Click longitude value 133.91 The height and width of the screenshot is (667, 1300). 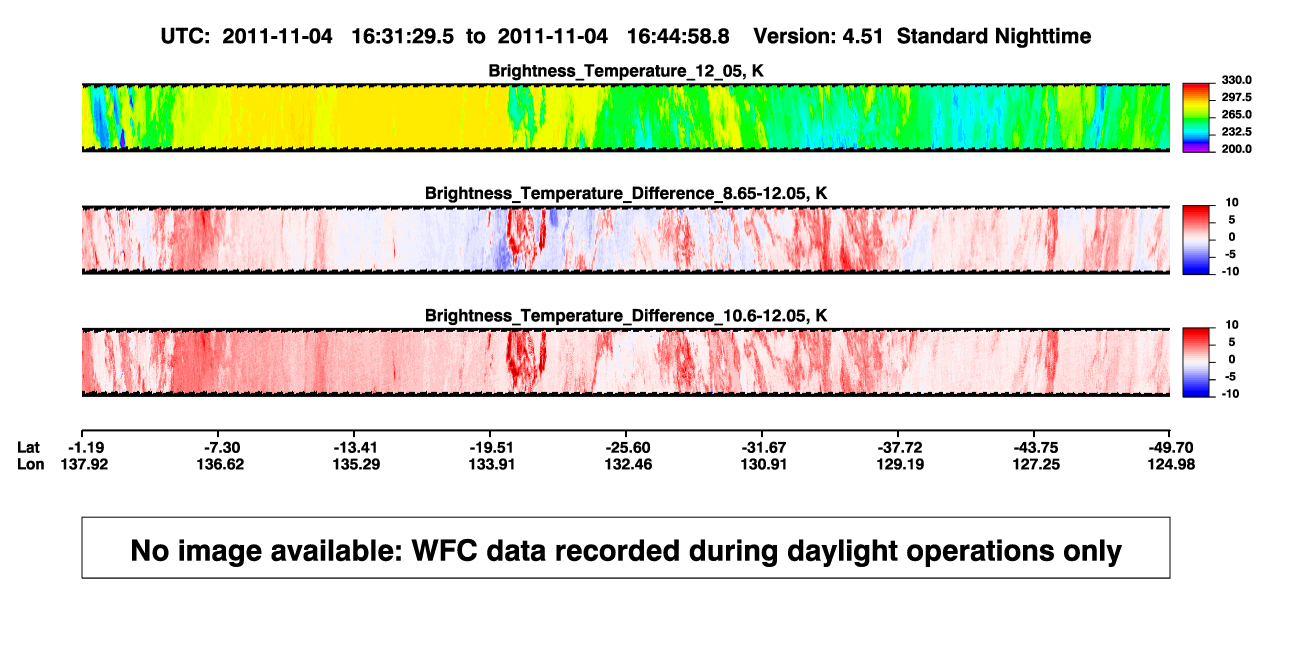coord(493,464)
